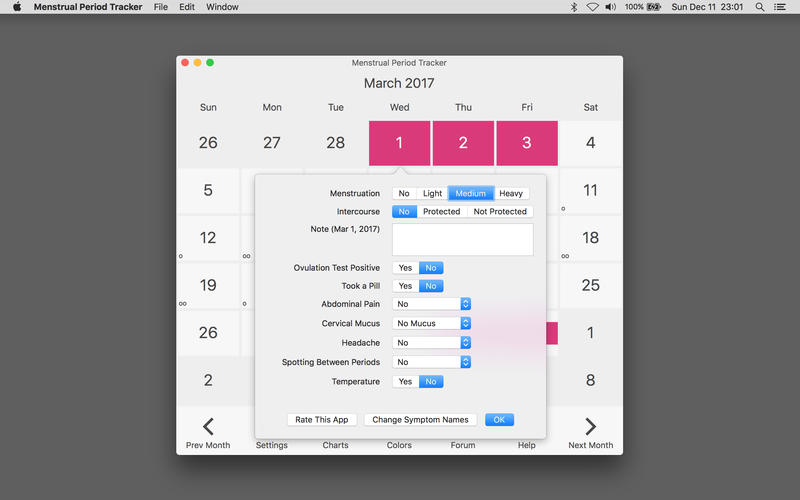Open Menstrual Period Tracker app menu
Screen dimensions: 800x500
(x=88, y=7)
